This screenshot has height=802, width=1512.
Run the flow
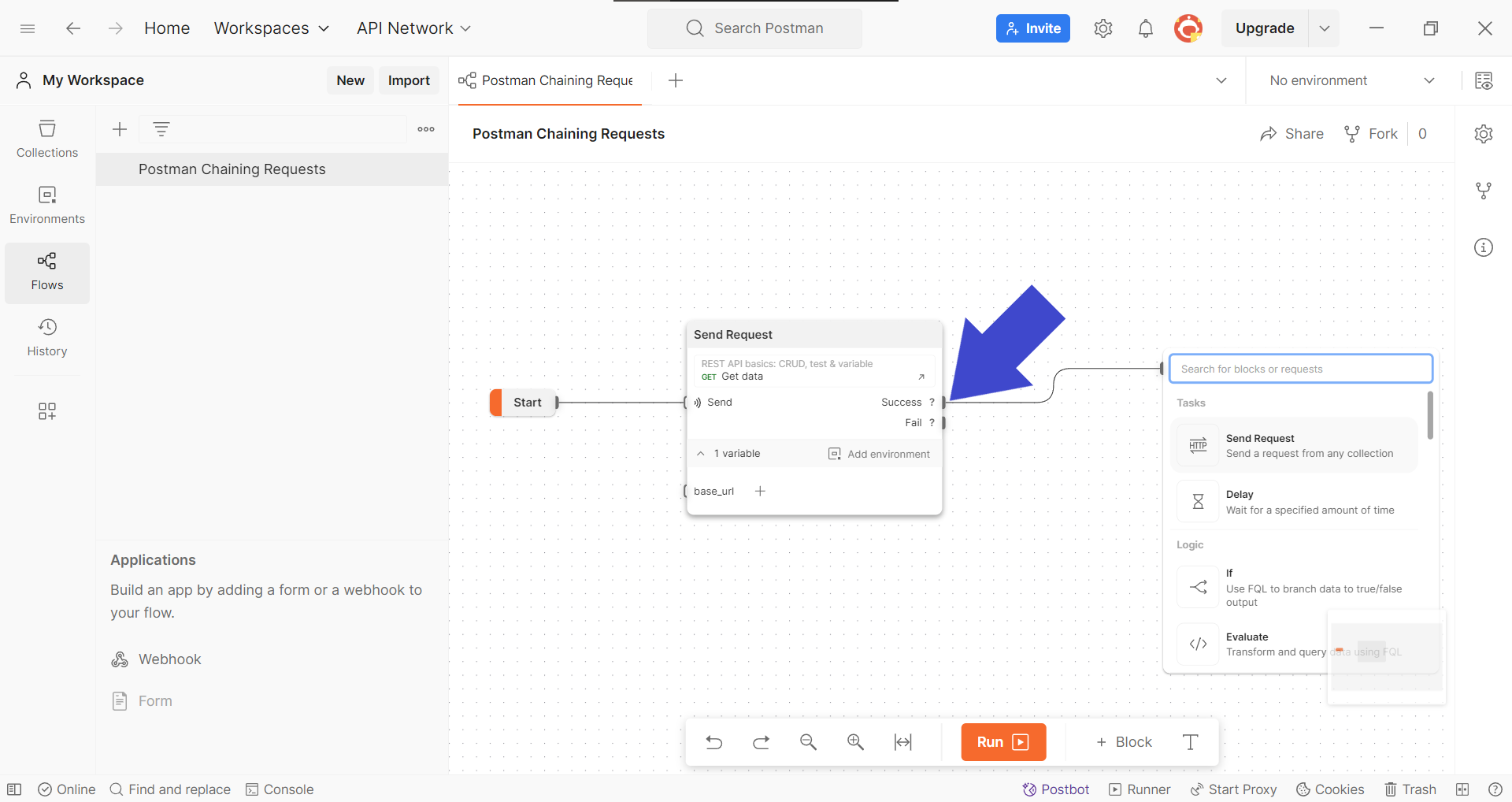pyautogui.click(x=1003, y=742)
